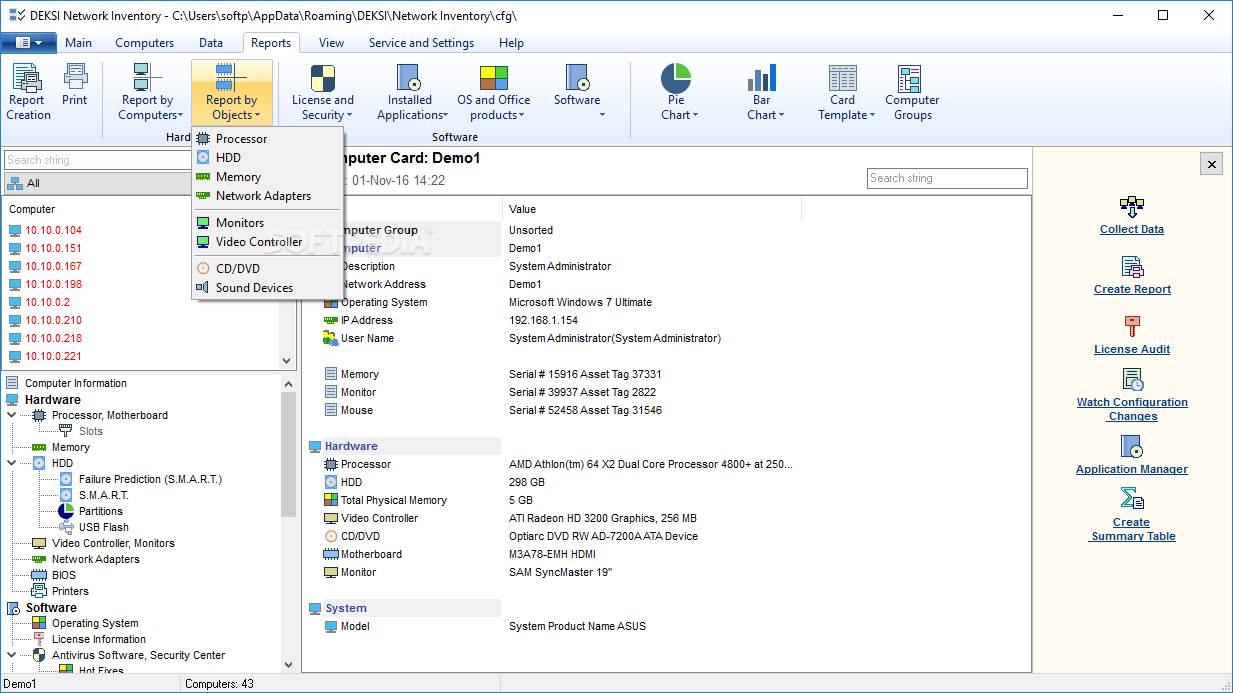Open the Help tab
This screenshot has height=693, width=1233.
coord(511,43)
